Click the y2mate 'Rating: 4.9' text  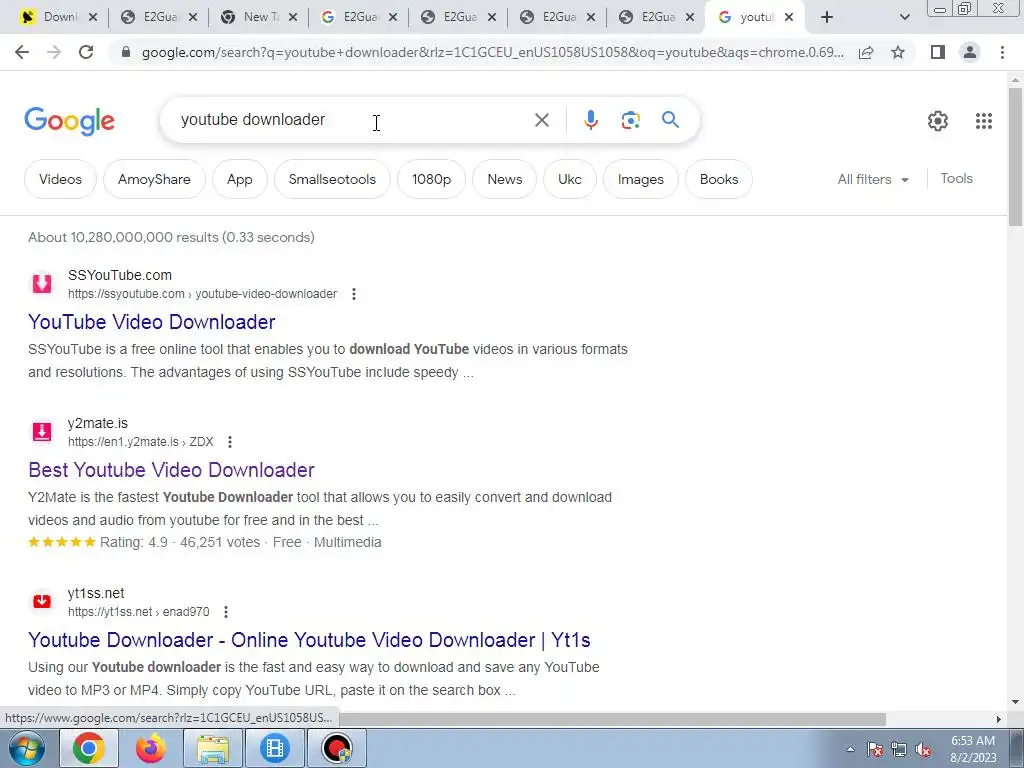point(134,543)
